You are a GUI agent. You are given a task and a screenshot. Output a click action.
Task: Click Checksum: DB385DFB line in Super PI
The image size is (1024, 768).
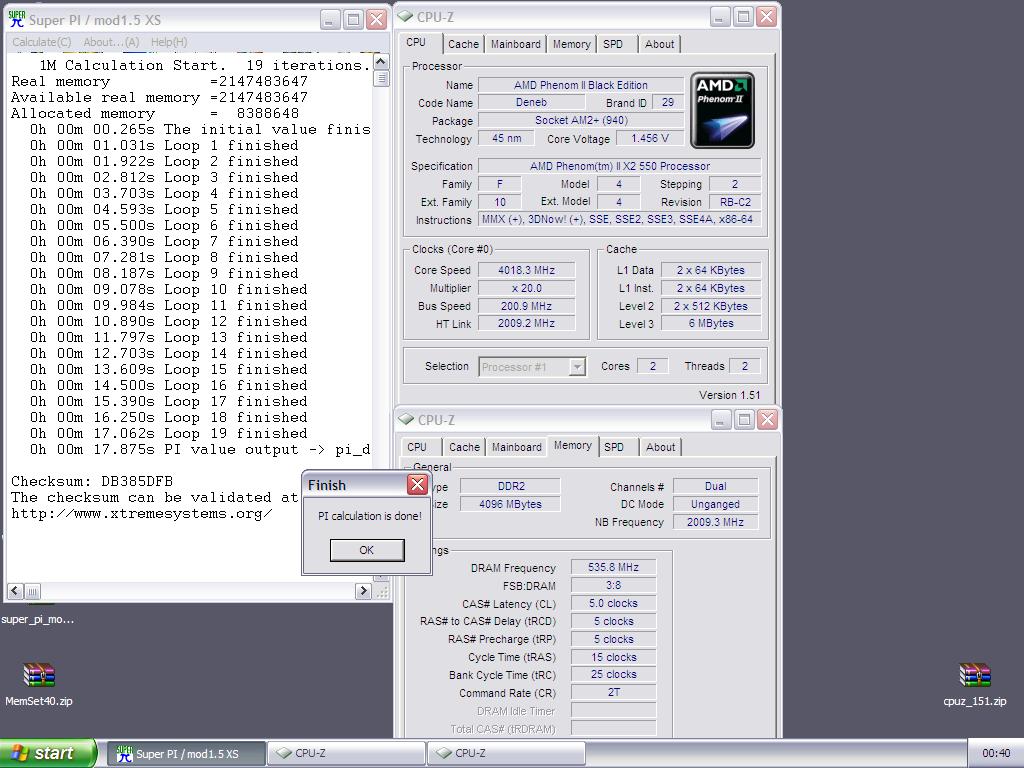(x=92, y=481)
